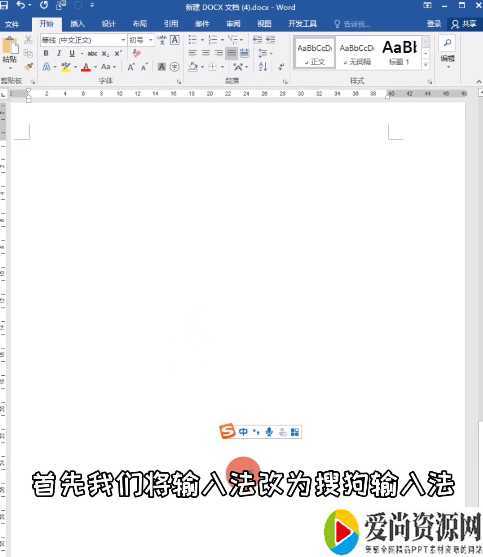Open the Change Case (Aa) dropdown
Screen dimensions: 483x557
coord(108,67)
